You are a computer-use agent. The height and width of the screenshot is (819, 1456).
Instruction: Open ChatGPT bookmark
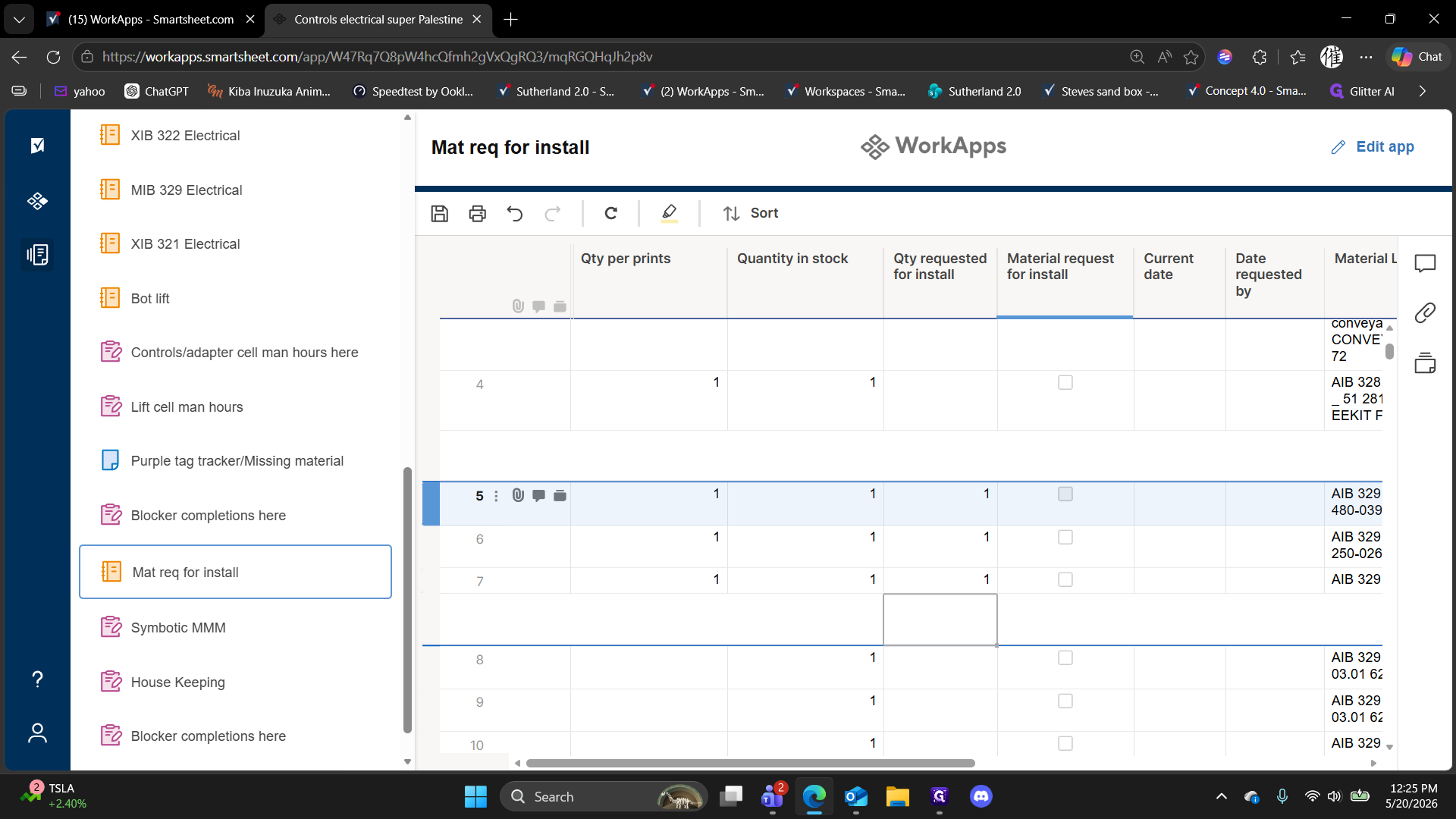(156, 91)
